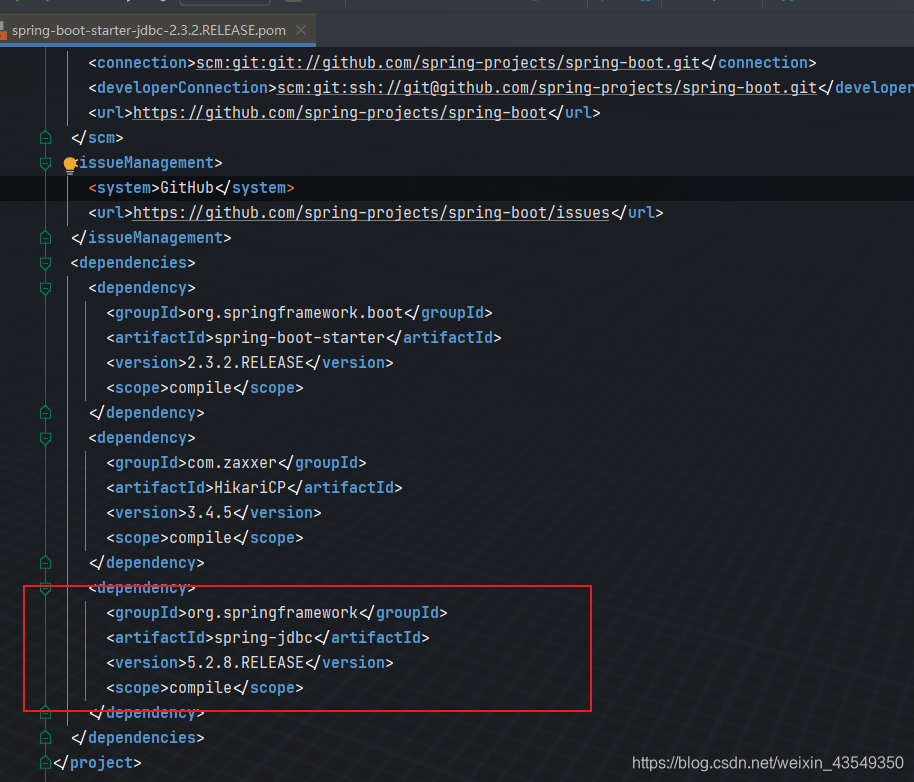This screenshot has width=914, height=782.
Task: Click the fold marker beside the project closing tag
Action: pyautogui.click(x=45, y=762)
